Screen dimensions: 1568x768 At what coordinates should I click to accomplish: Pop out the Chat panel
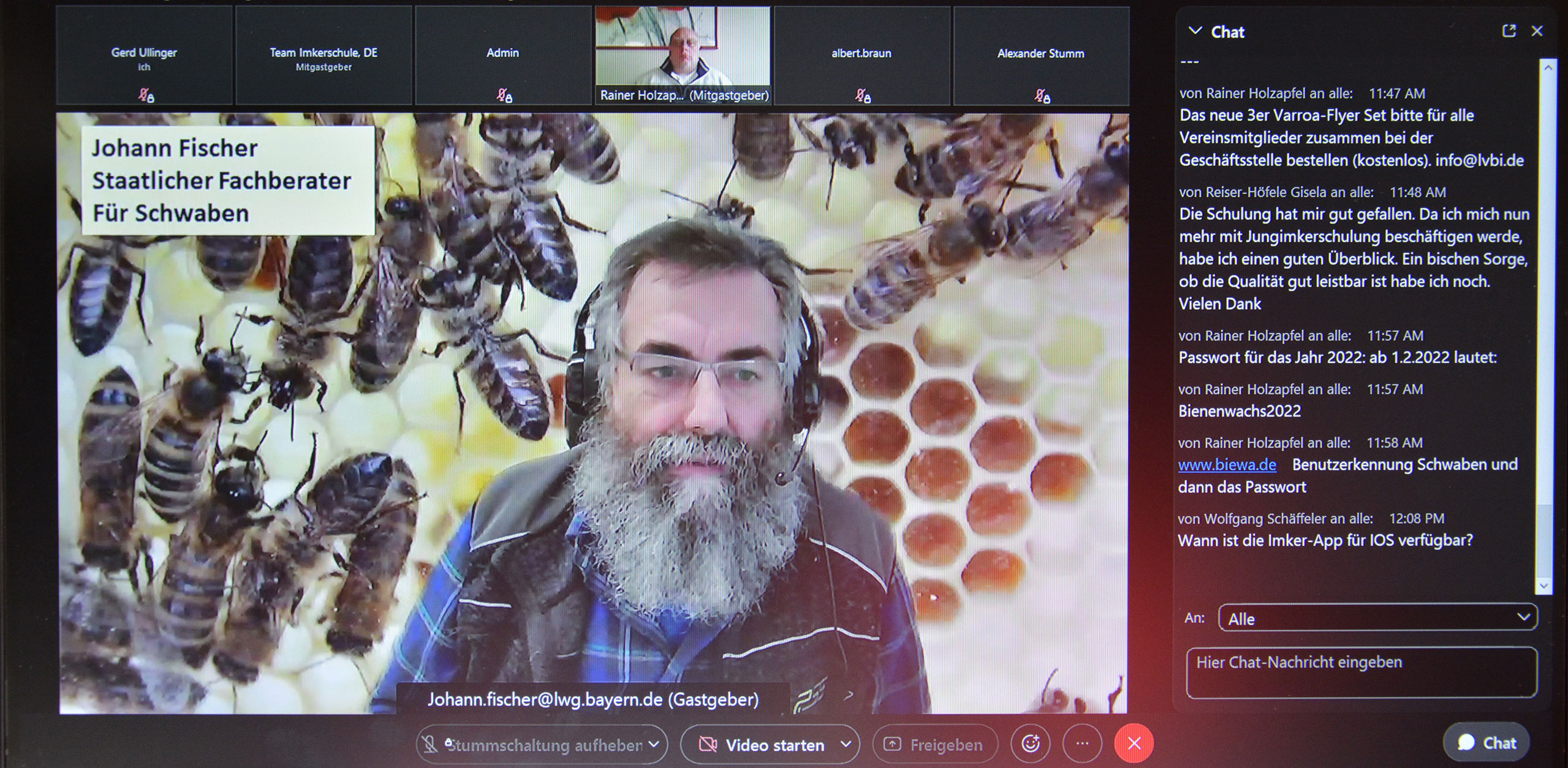(x=1509, y=31)
